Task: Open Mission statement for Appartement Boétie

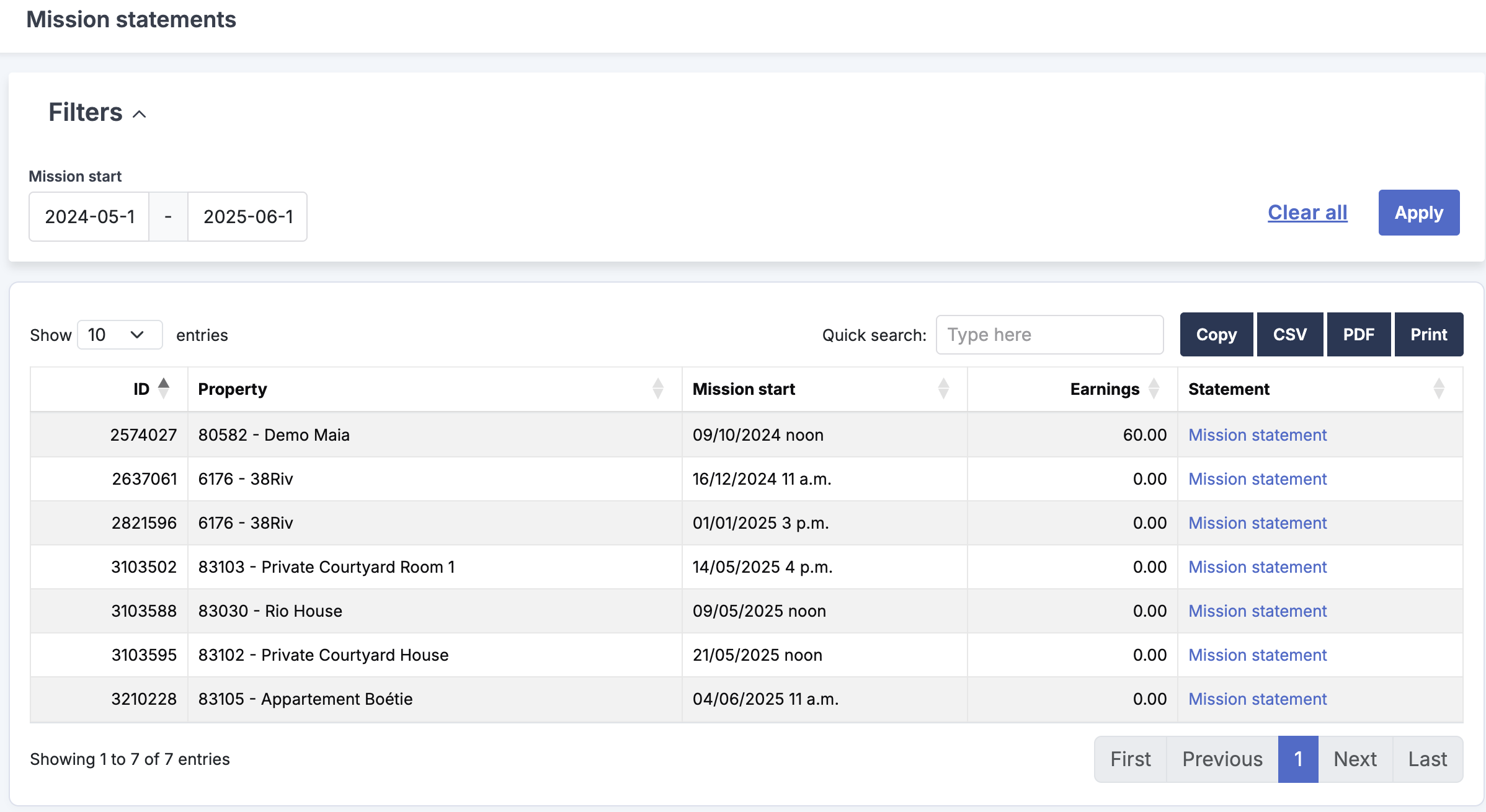Action: 1257,699
